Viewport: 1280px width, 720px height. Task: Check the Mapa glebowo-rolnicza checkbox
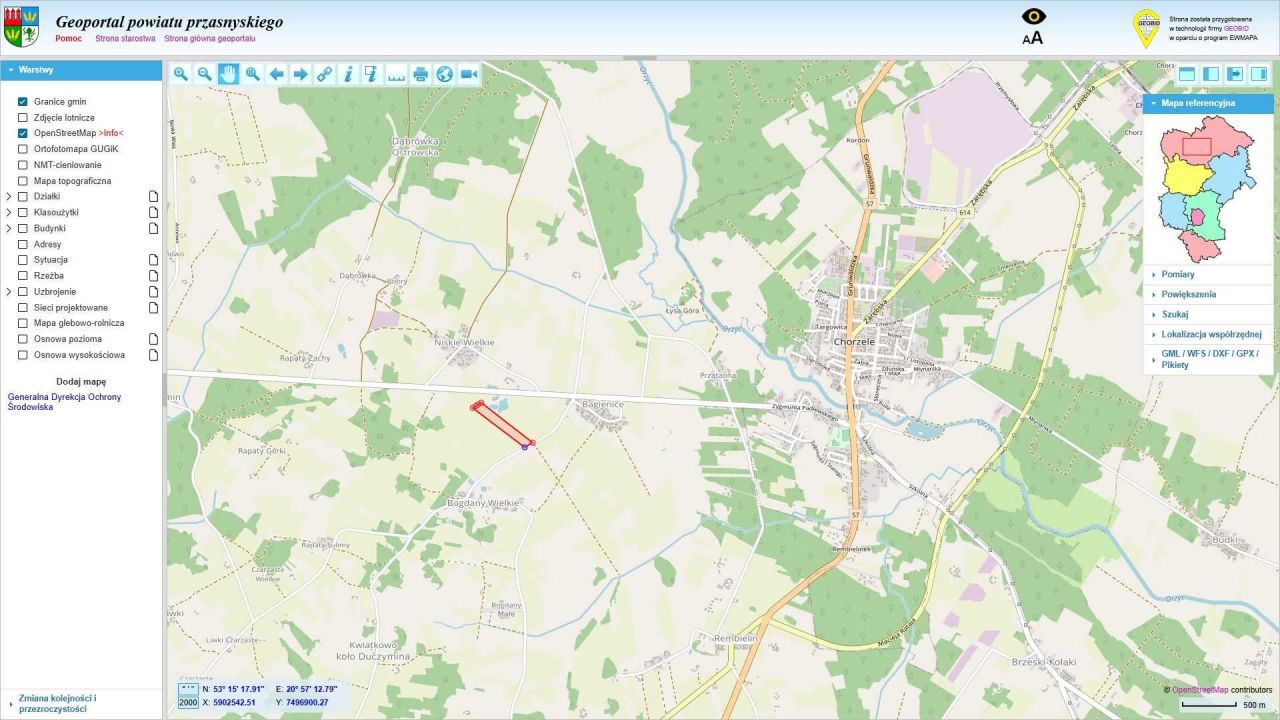(23, 323)
